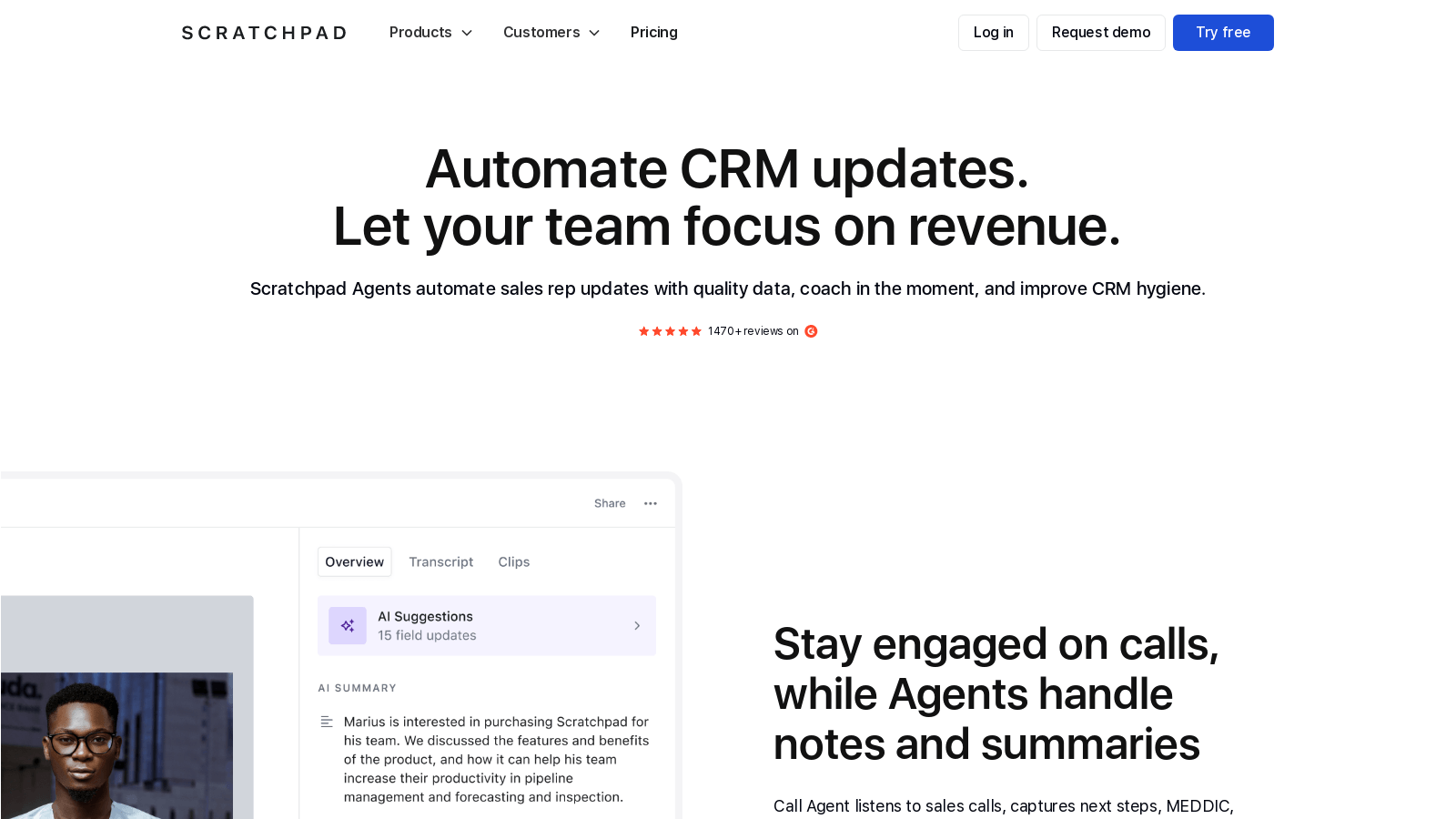Screen dimensions: 1456x819
Task: Switch to the Clips tab
Action: coord(513,561)
